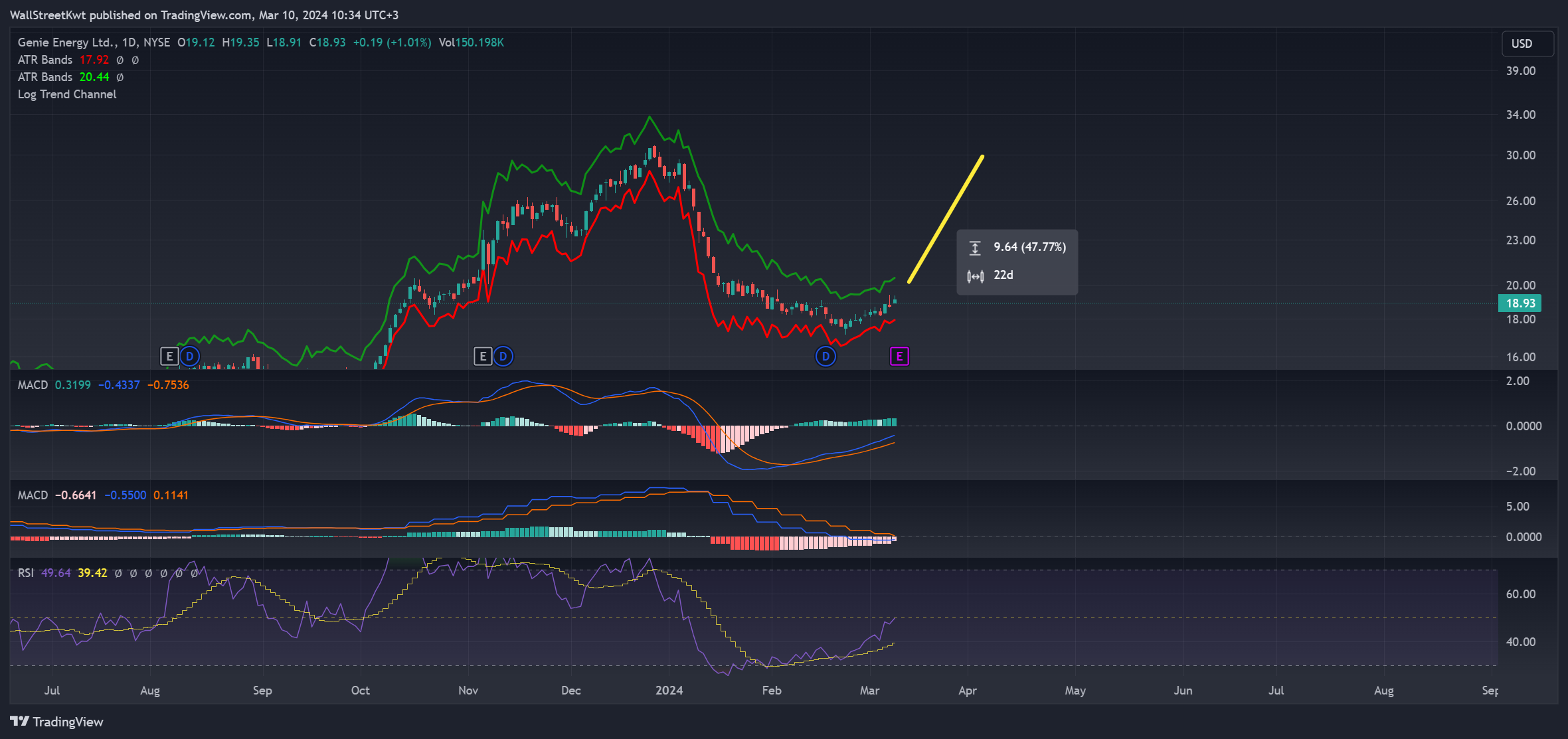
Task: Click the yellow 39.42 RSI average value
Action: click(x=92, y=573)
